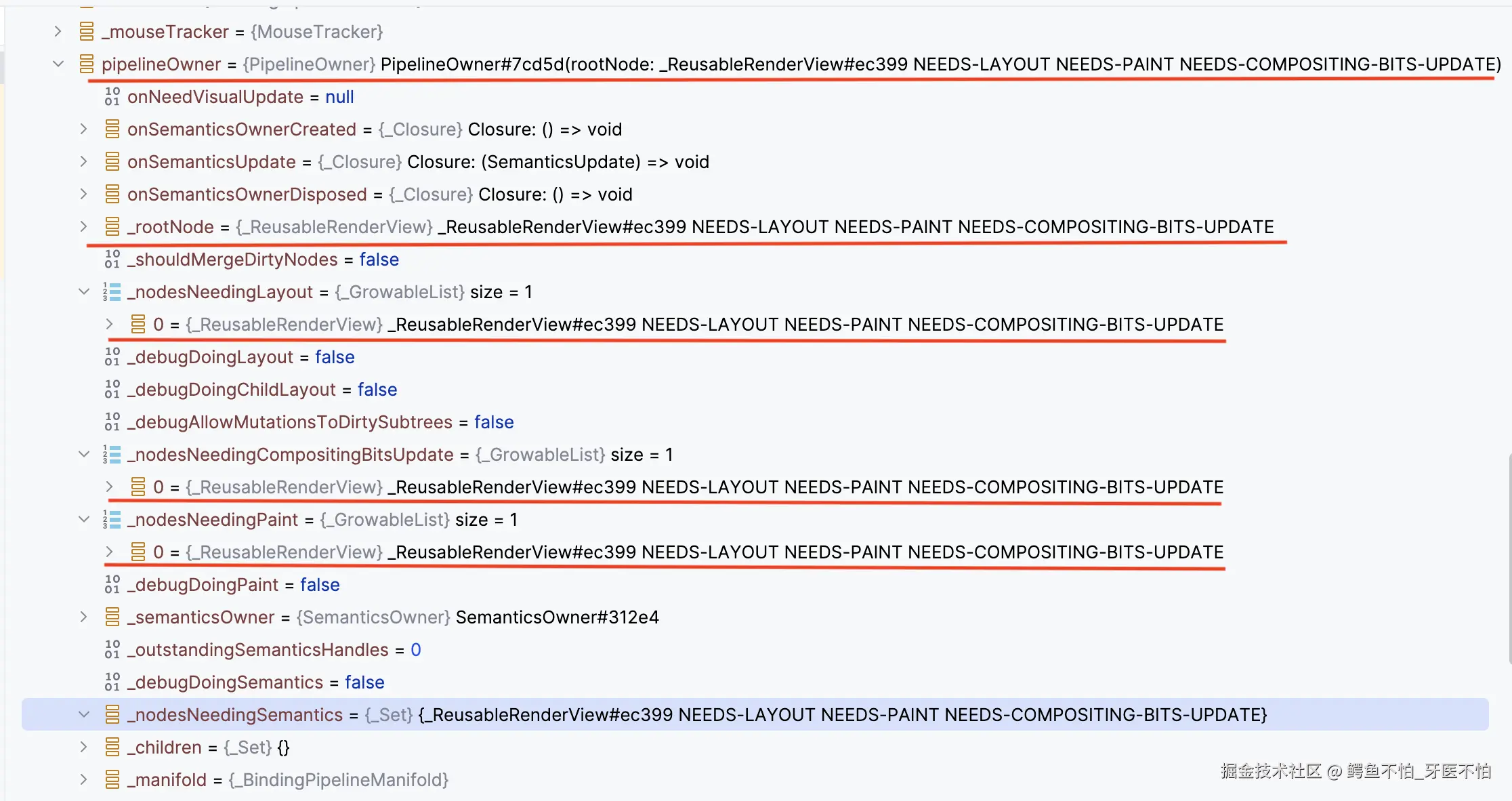Click the binary icon beside _outstandingSemanticsHandles

coord(112,650)
